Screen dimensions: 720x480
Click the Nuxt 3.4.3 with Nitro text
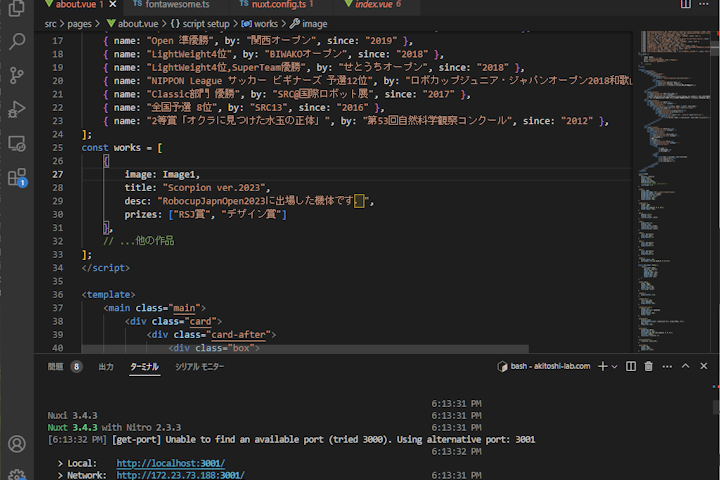click(114, 427)
